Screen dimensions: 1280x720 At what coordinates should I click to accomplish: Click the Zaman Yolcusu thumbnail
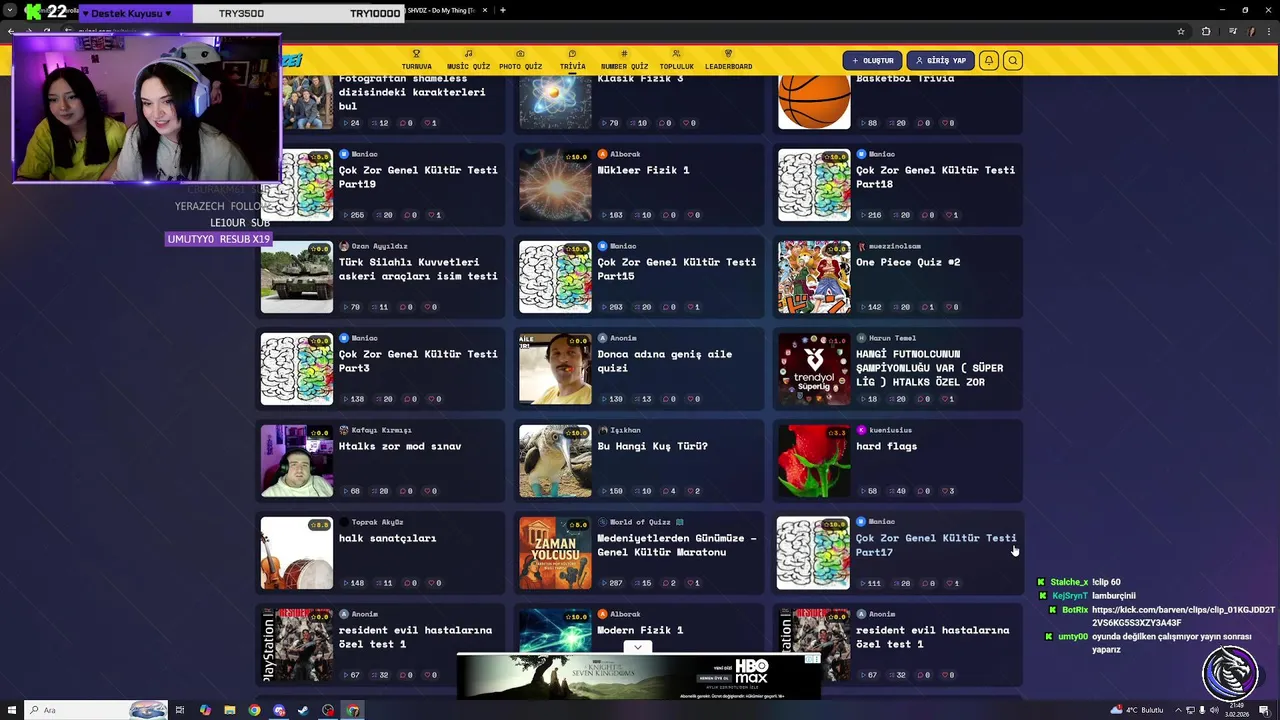[555, 553]
